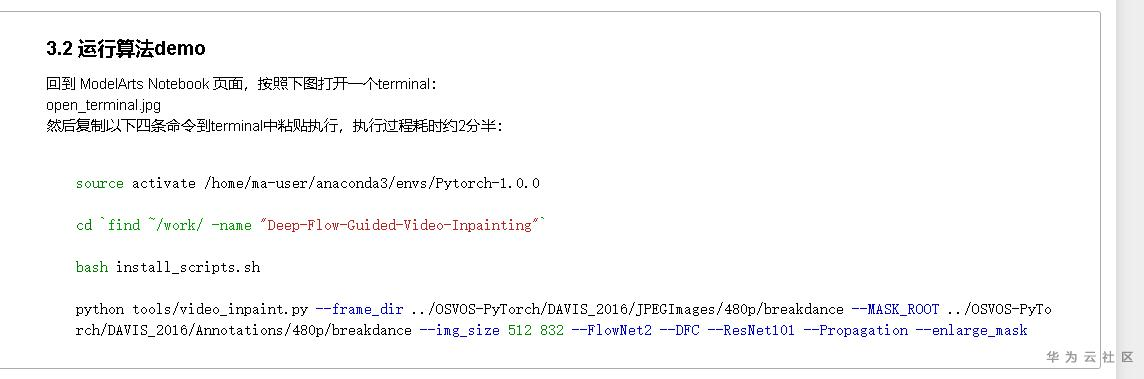1144x379 pixels.
Task: Click the sentence mentioning "执行过程耗时约2分半"
Action: (274, 126)
